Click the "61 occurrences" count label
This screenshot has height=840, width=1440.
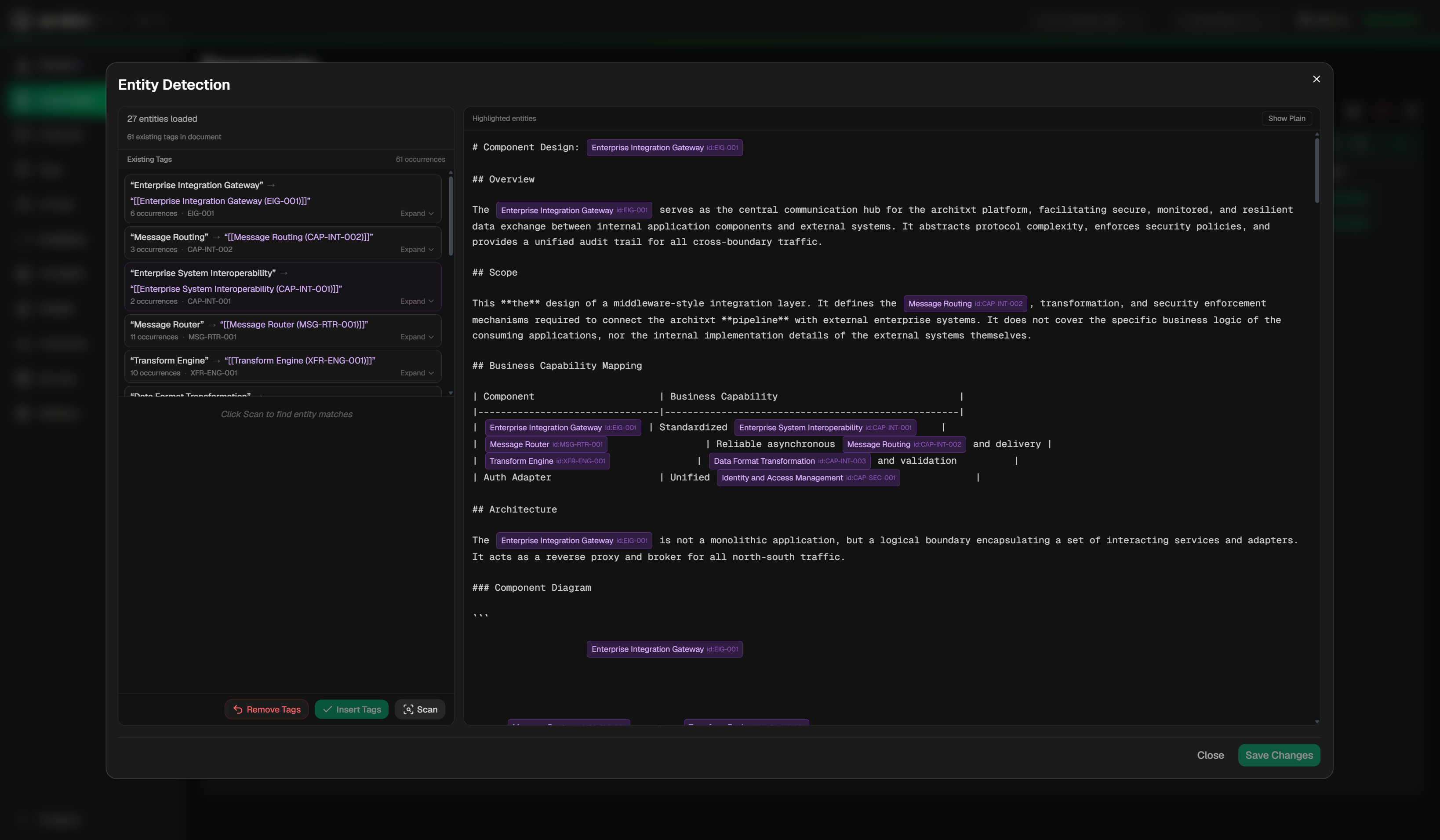coord(420,160)
